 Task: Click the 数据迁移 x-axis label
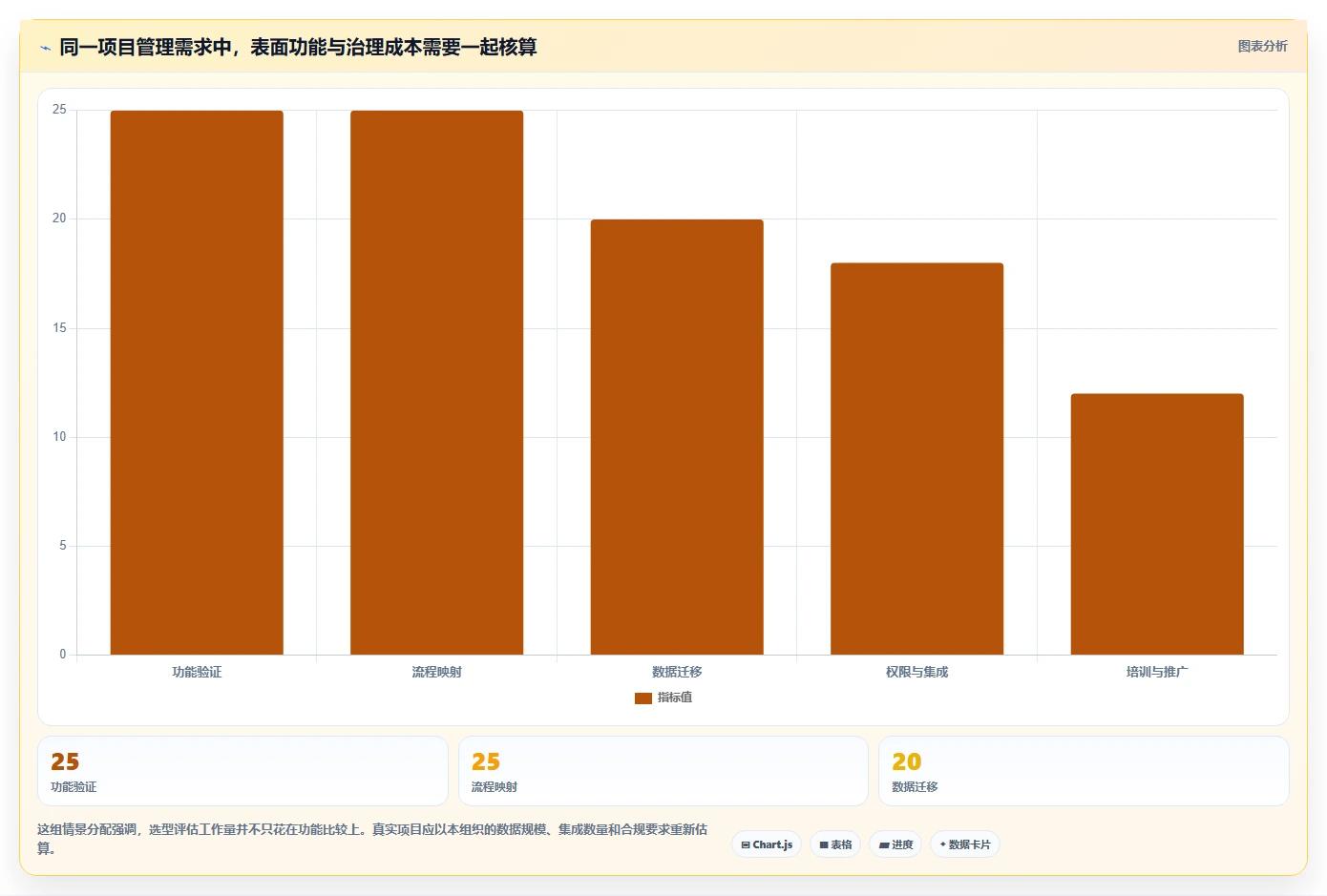[677, 672]
